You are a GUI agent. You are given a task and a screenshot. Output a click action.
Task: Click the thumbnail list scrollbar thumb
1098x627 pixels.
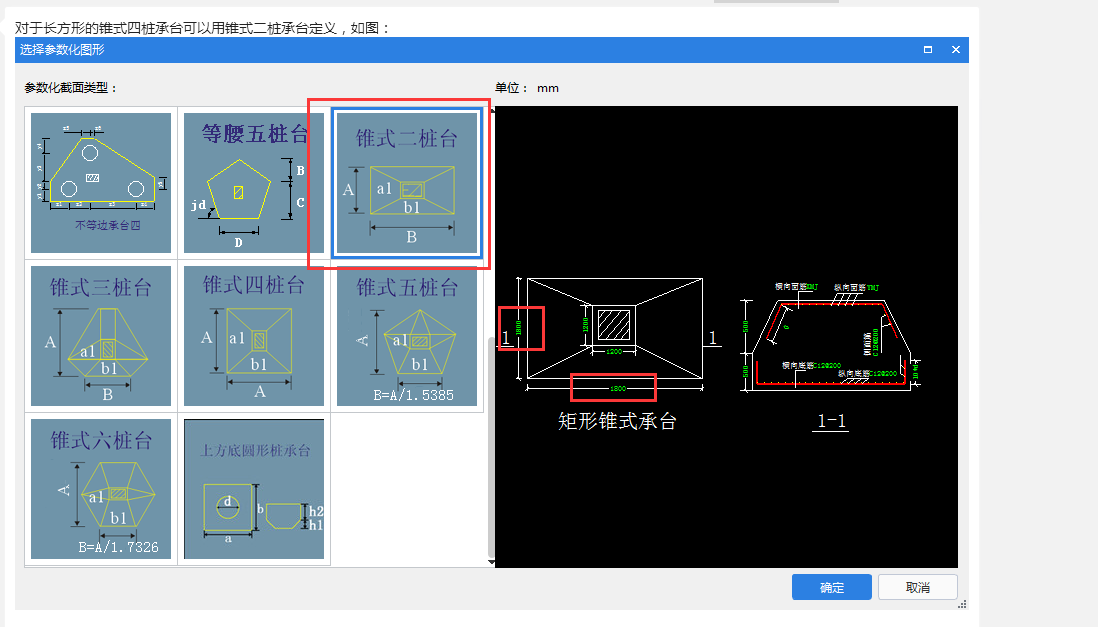point(491,446)
